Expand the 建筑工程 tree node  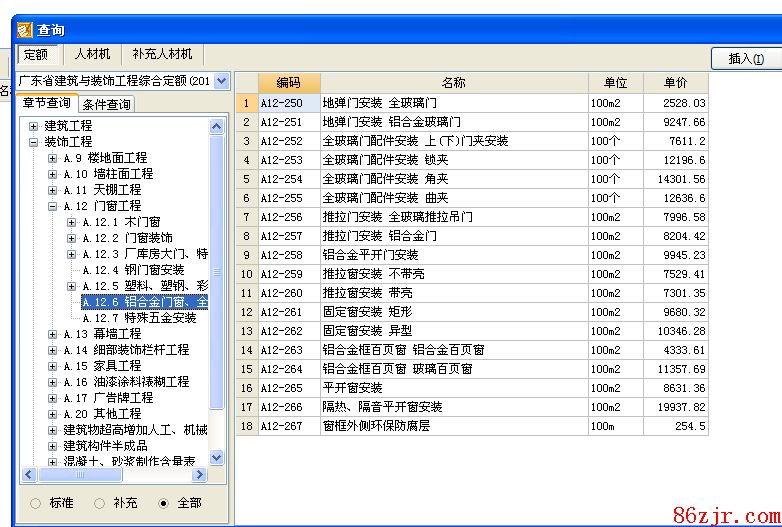34,126
